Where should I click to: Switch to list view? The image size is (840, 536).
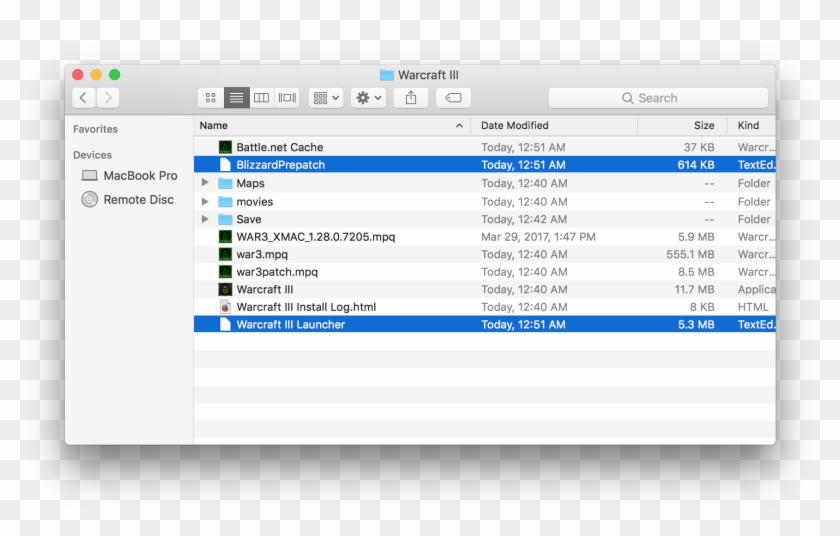coord(236,98)
